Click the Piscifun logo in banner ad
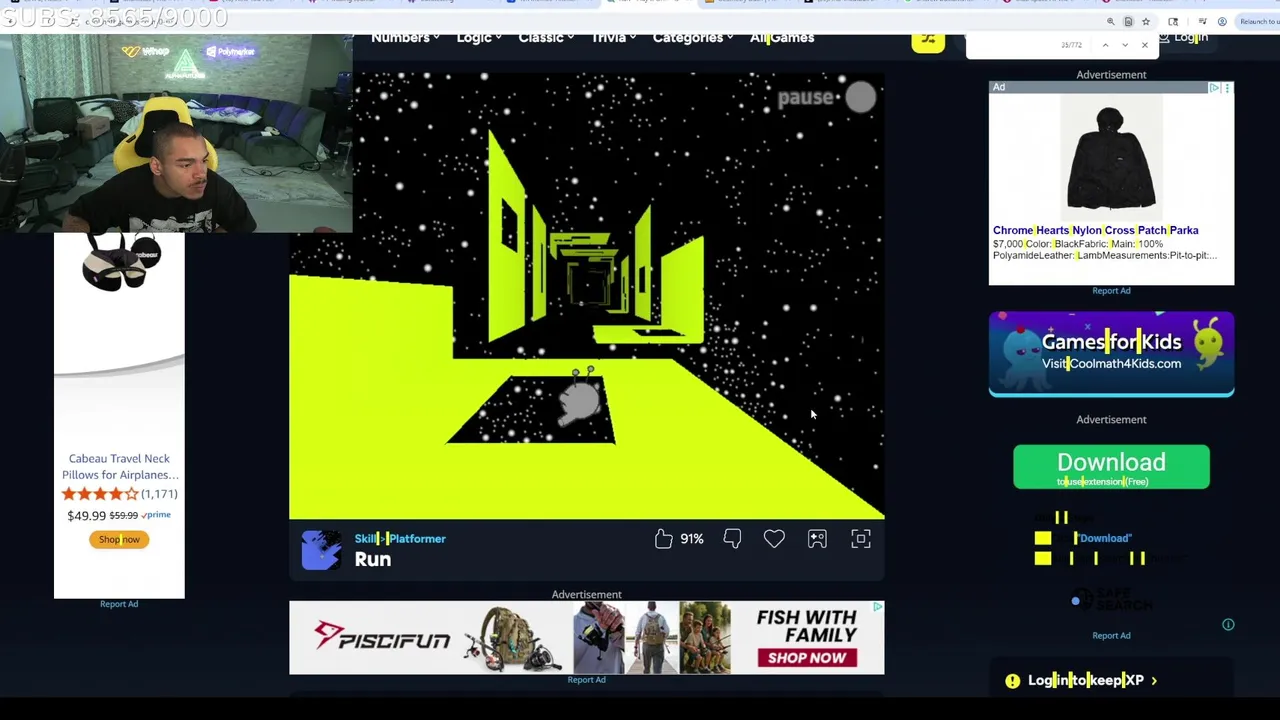Image resolution: width=1280 pixels, height=720 pixels. [x=381, y=637]
